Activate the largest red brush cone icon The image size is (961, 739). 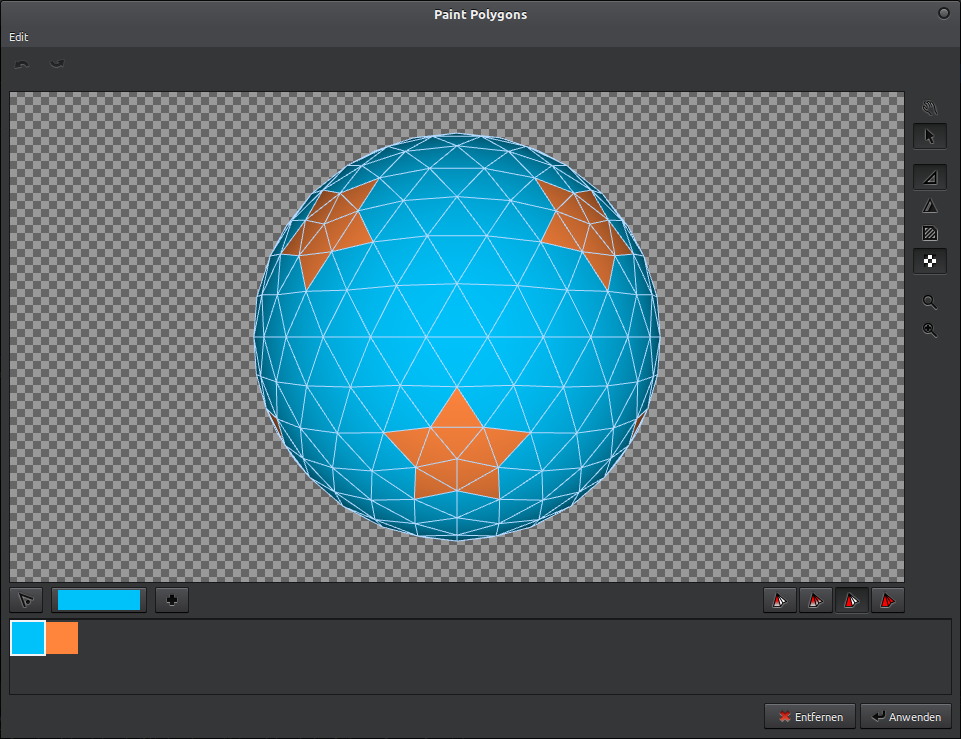point(888,600)
